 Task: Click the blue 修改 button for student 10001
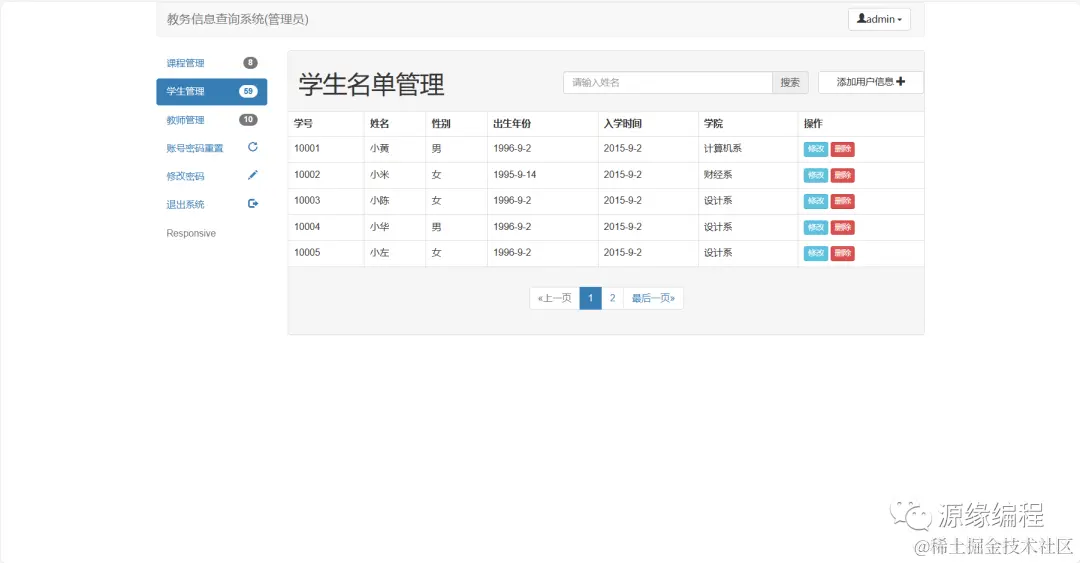(816, 149)
